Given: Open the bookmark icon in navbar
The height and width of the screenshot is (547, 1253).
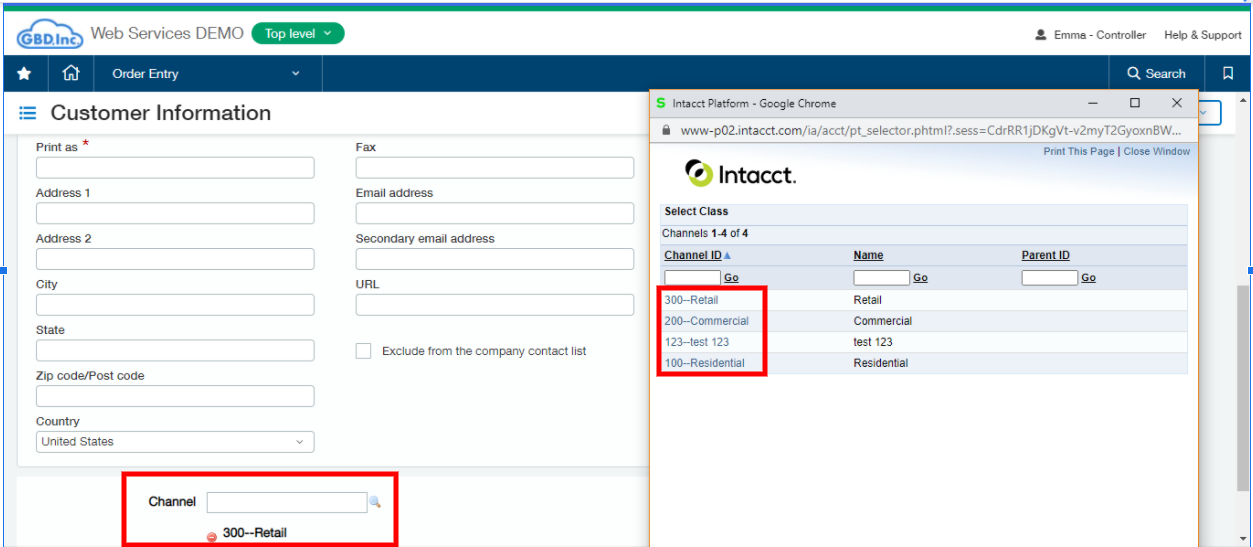Looking at the screenshot, I should coord(1228,73).
